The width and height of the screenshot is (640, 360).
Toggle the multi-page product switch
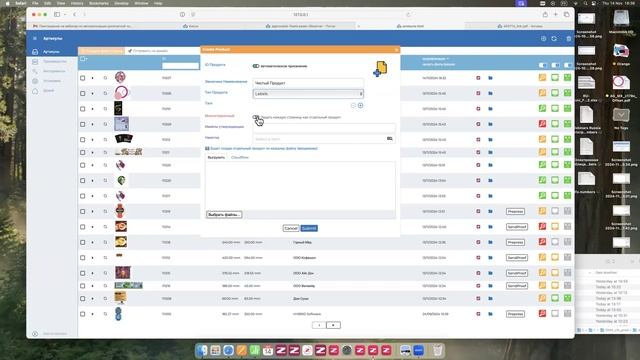tap(256, 117)
